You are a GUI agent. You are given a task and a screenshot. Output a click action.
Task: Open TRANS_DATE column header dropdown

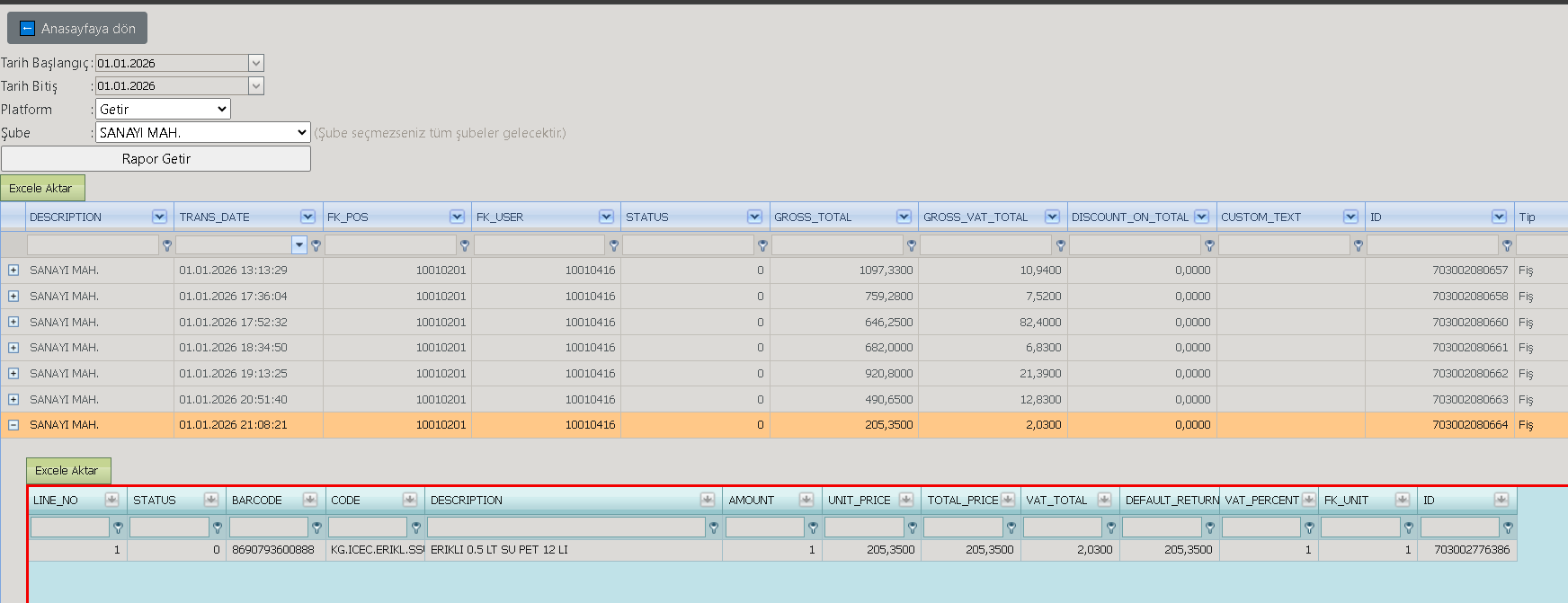click(307, 217)
